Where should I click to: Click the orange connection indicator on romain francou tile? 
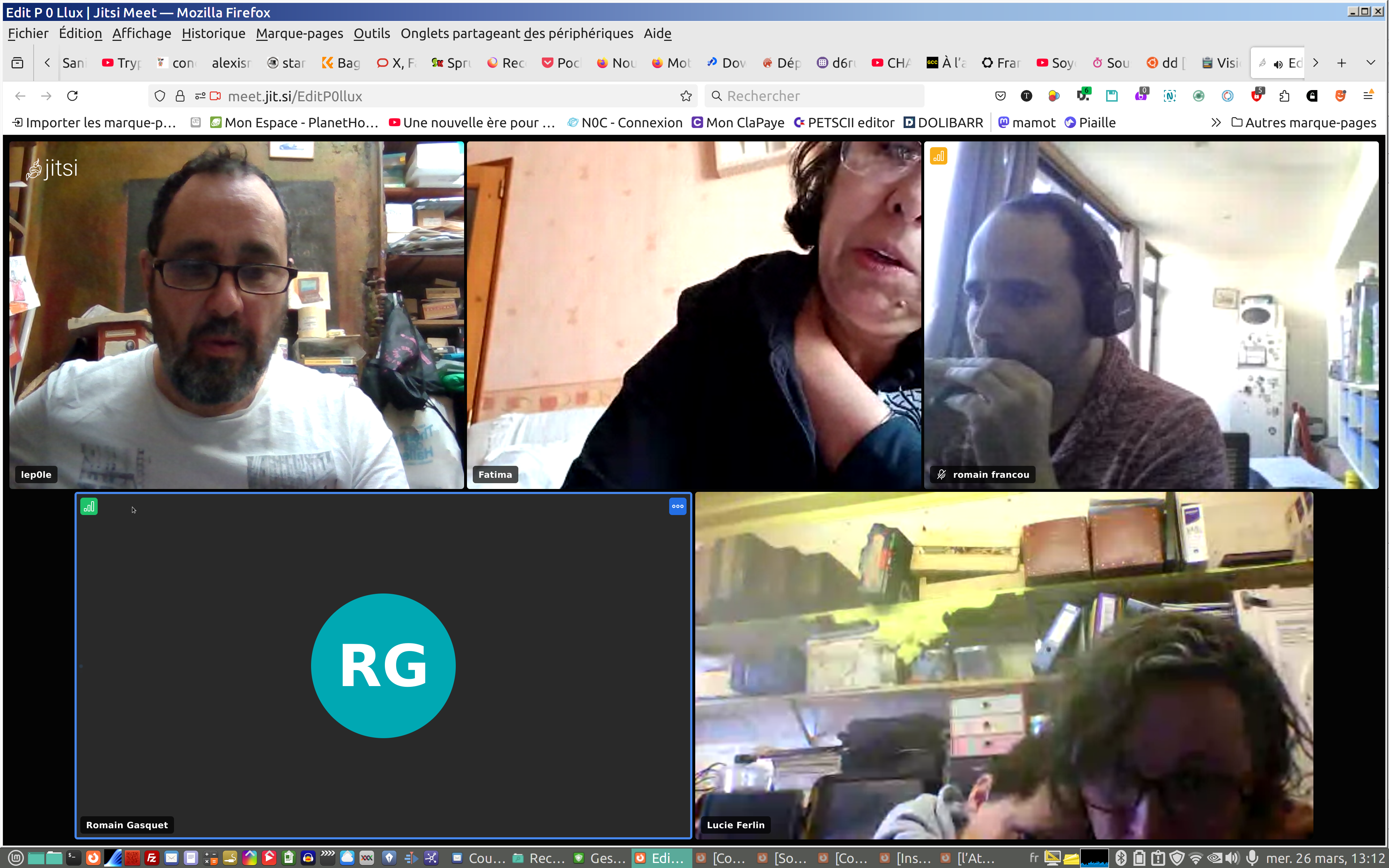[938, 156]
